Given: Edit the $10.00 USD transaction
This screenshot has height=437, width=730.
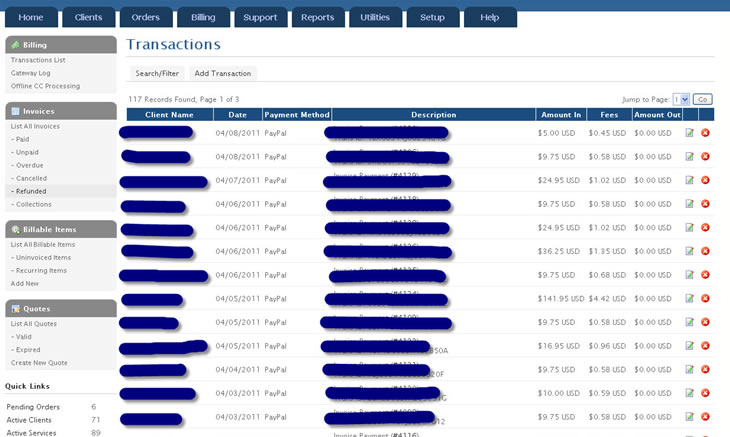Looking at the screenshot, I should click(689, 393).
